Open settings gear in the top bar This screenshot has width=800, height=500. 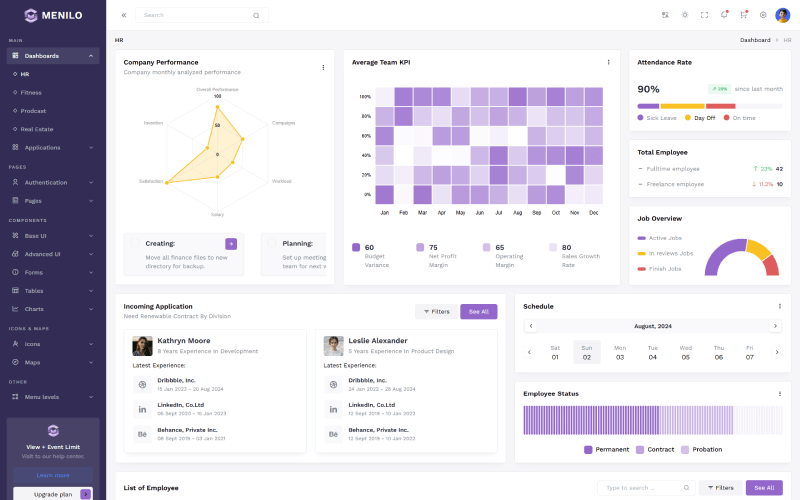[x=763, y=15]
